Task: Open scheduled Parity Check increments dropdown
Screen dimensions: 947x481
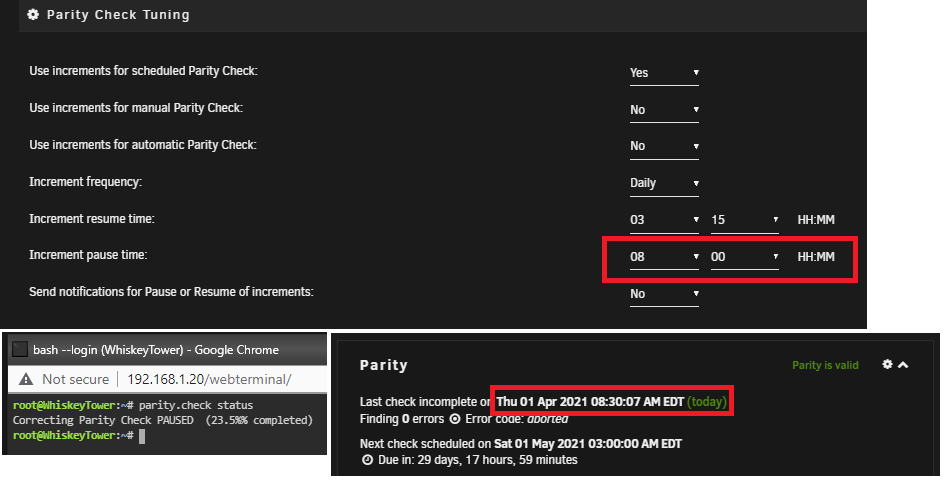Action: click(x=664, y=73)
